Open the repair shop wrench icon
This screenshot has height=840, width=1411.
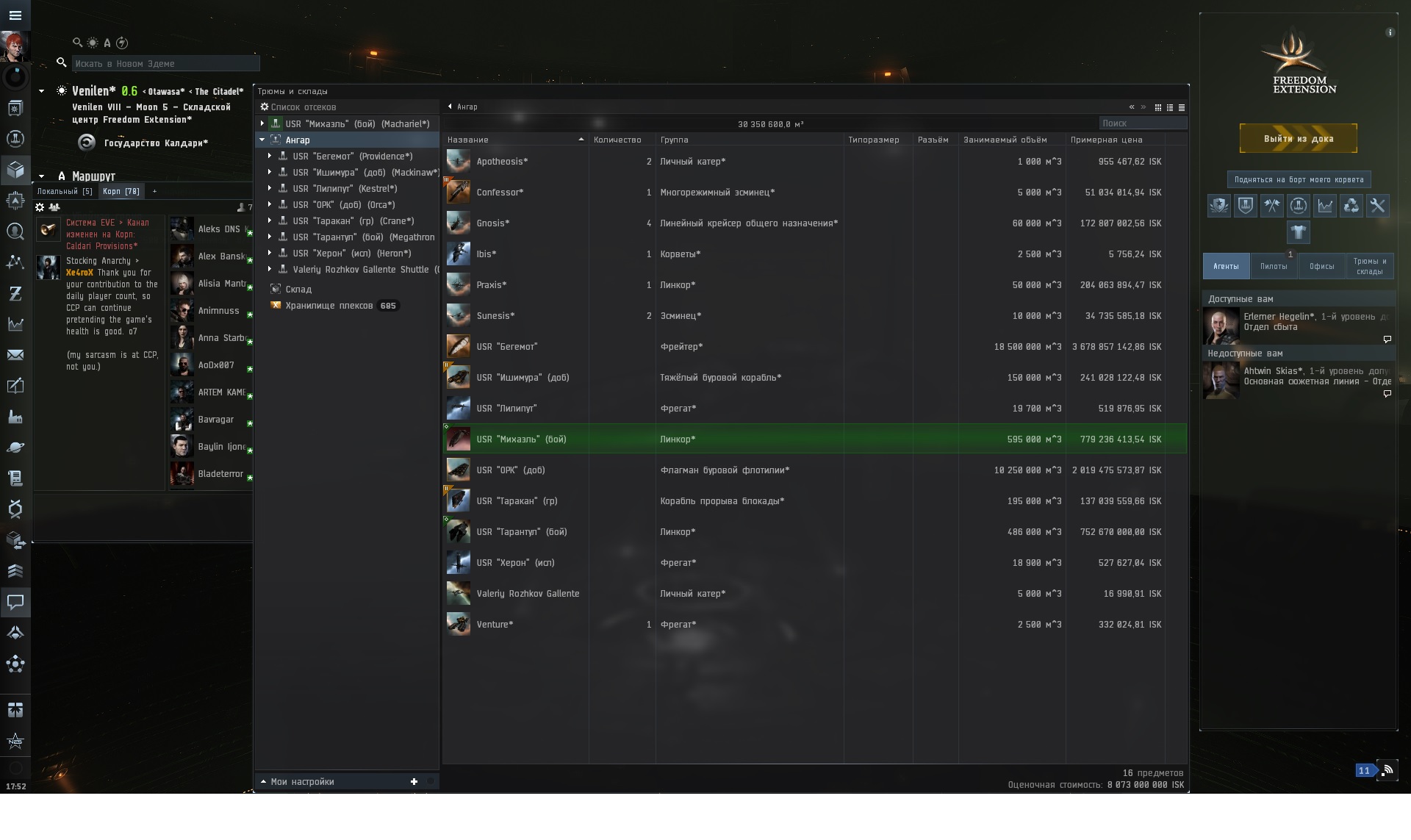(1377, 206)
